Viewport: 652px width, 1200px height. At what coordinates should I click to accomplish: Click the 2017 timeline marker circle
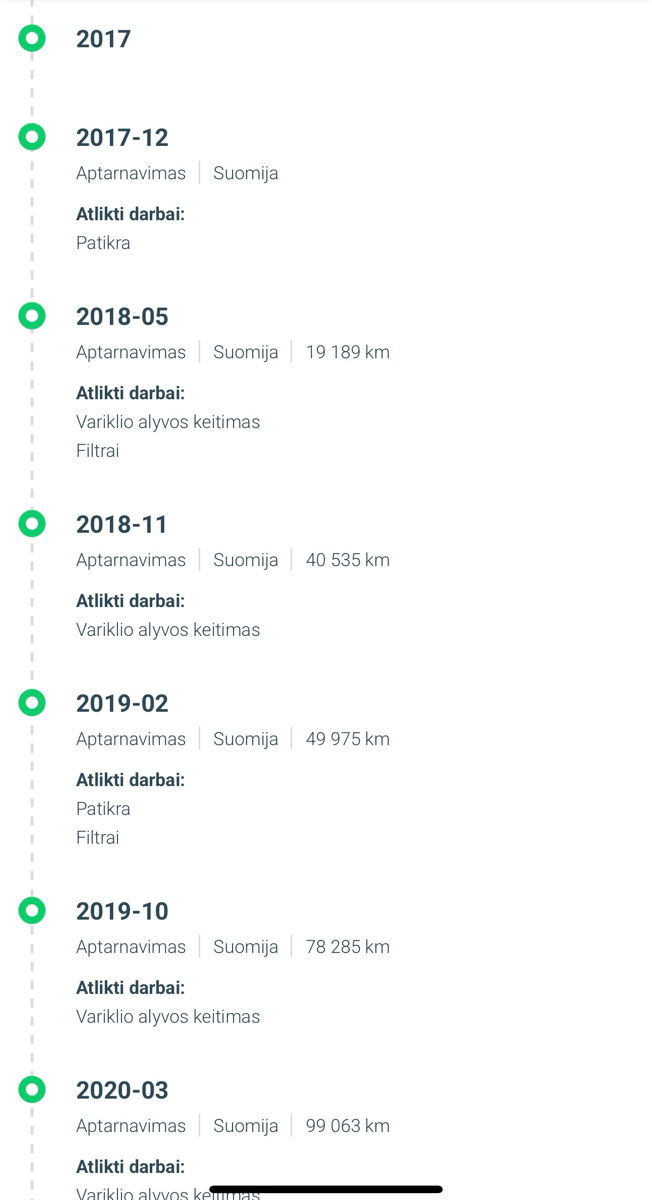pos(32,39)
